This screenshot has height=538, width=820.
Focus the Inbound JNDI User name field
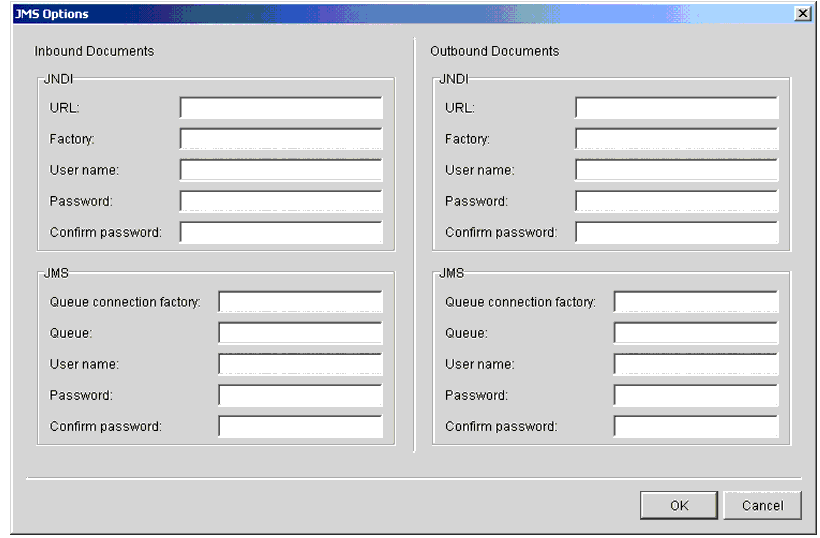(281, 170)
